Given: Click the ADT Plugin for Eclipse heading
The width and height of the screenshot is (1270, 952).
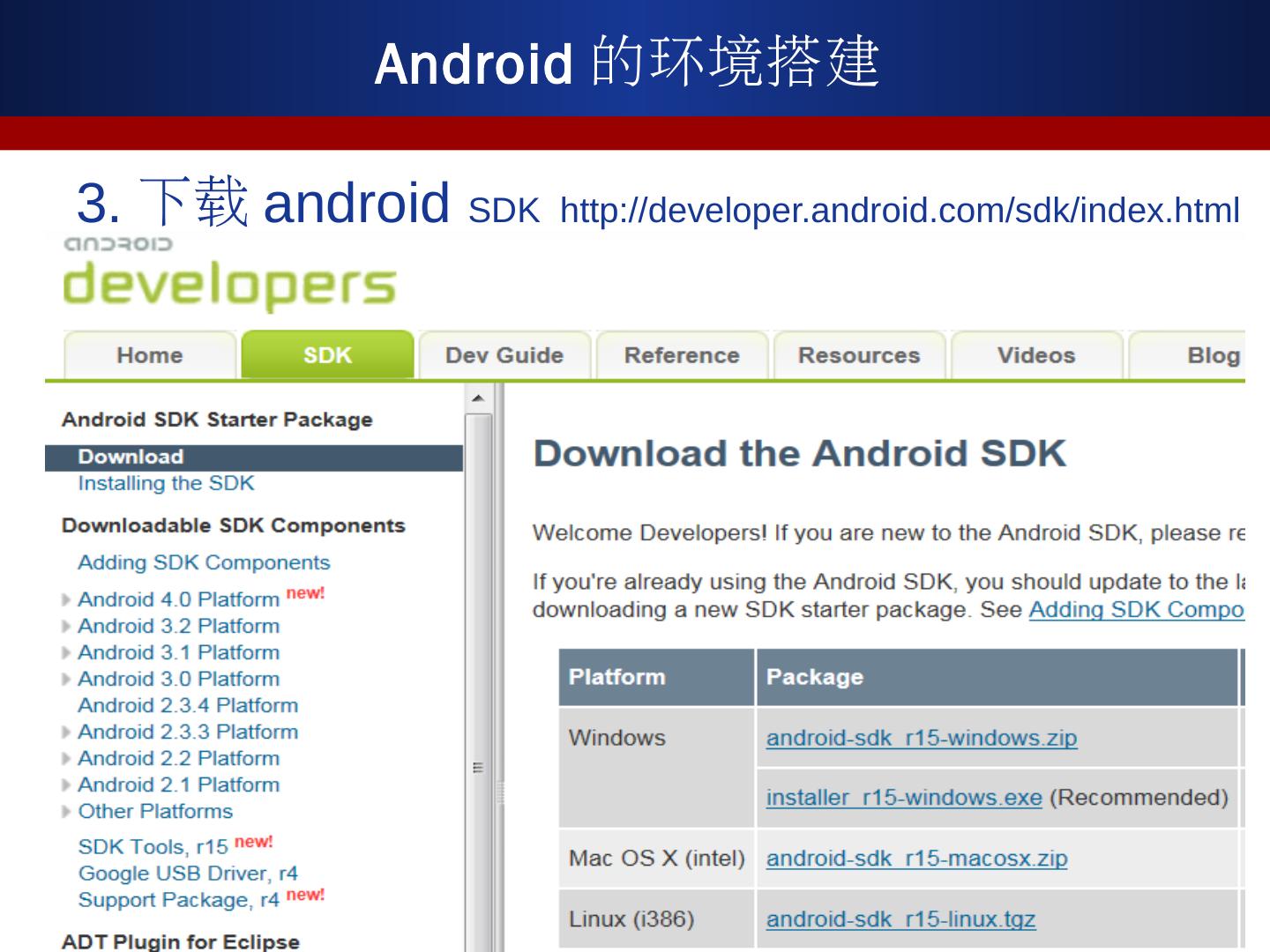Looking at the screenshot, I should click(x=181, y=941).
